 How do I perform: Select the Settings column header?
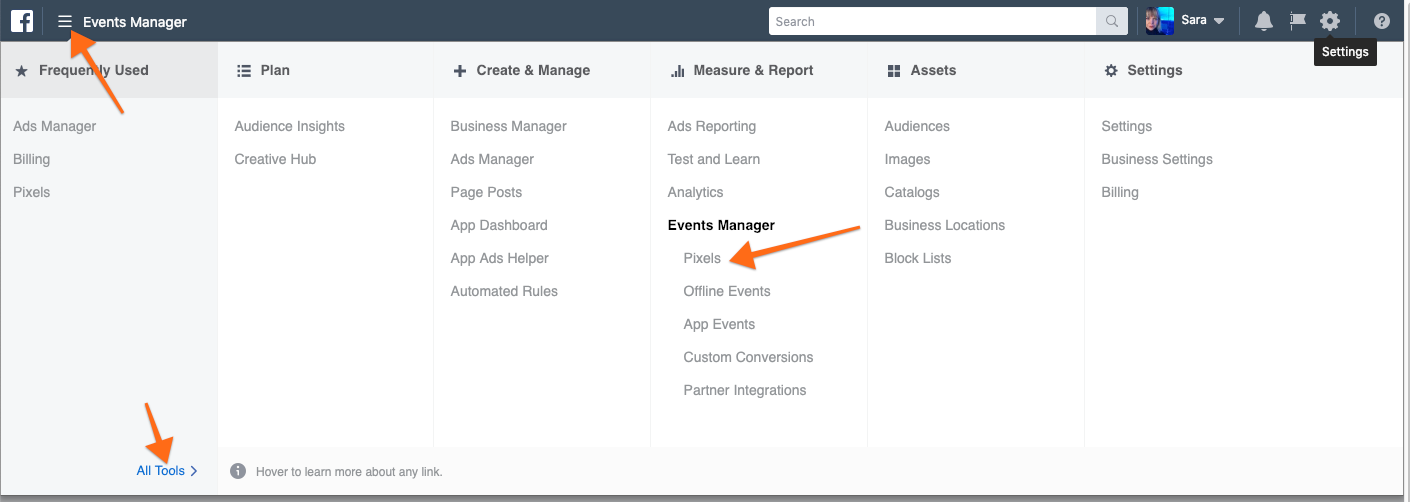pos(1244,70)
